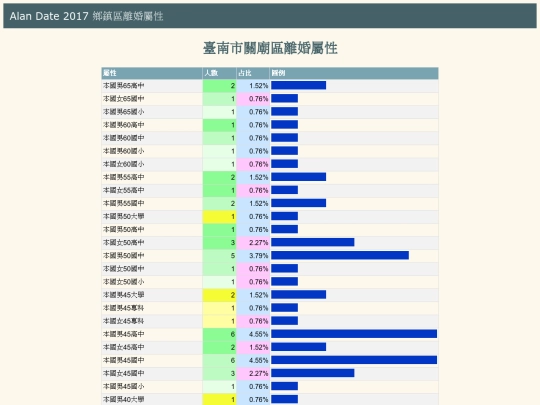Click the yellow count cell for 本國男45大學
540x405 pixels.
tap(219, 295)
